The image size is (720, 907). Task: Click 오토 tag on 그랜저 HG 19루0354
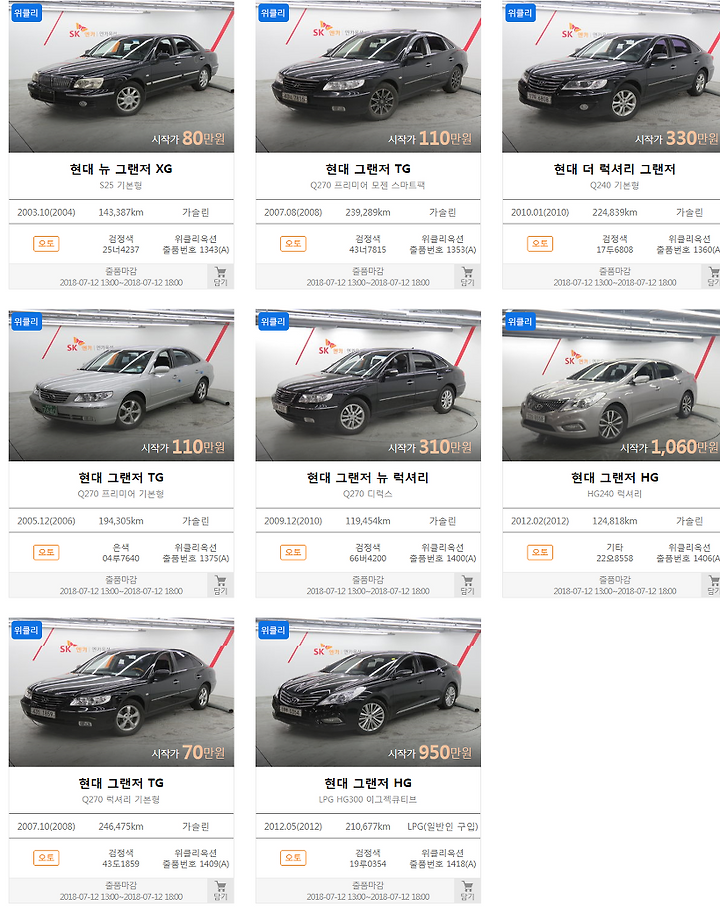pos(293,857)
